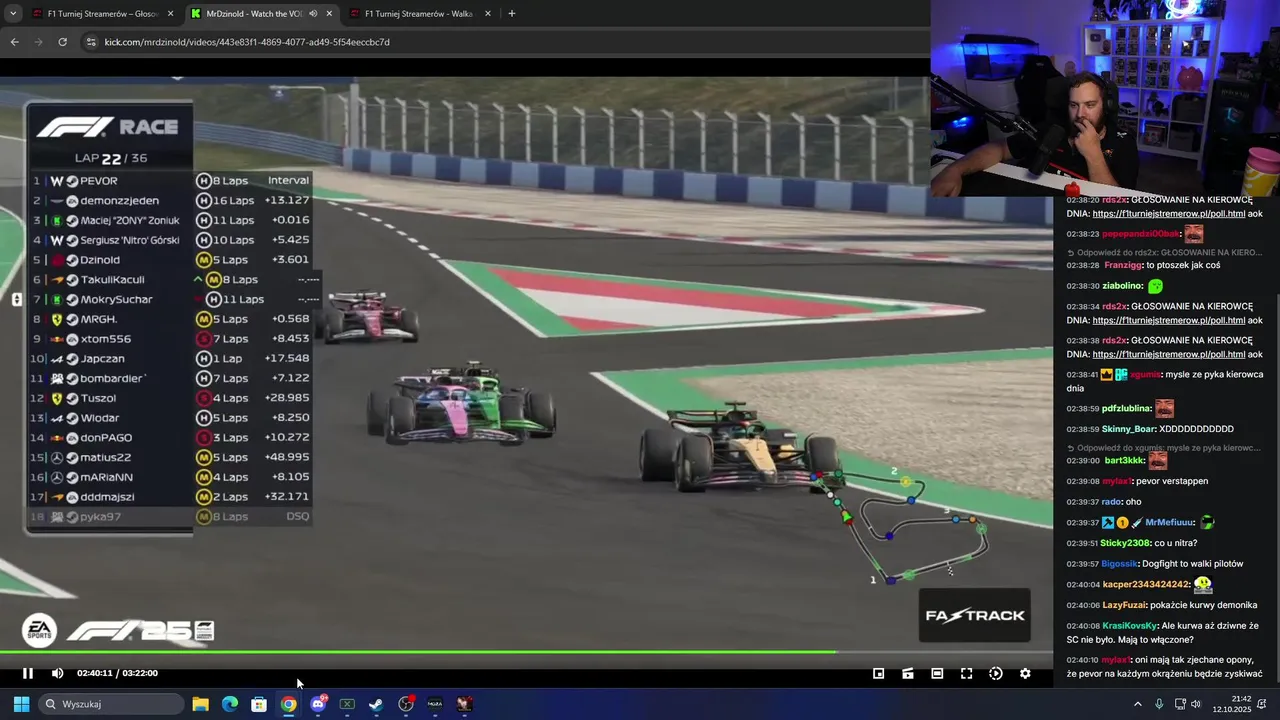Click chat username kacper2343424242
1280x720 pixels.
click(x=1146, y=585)
